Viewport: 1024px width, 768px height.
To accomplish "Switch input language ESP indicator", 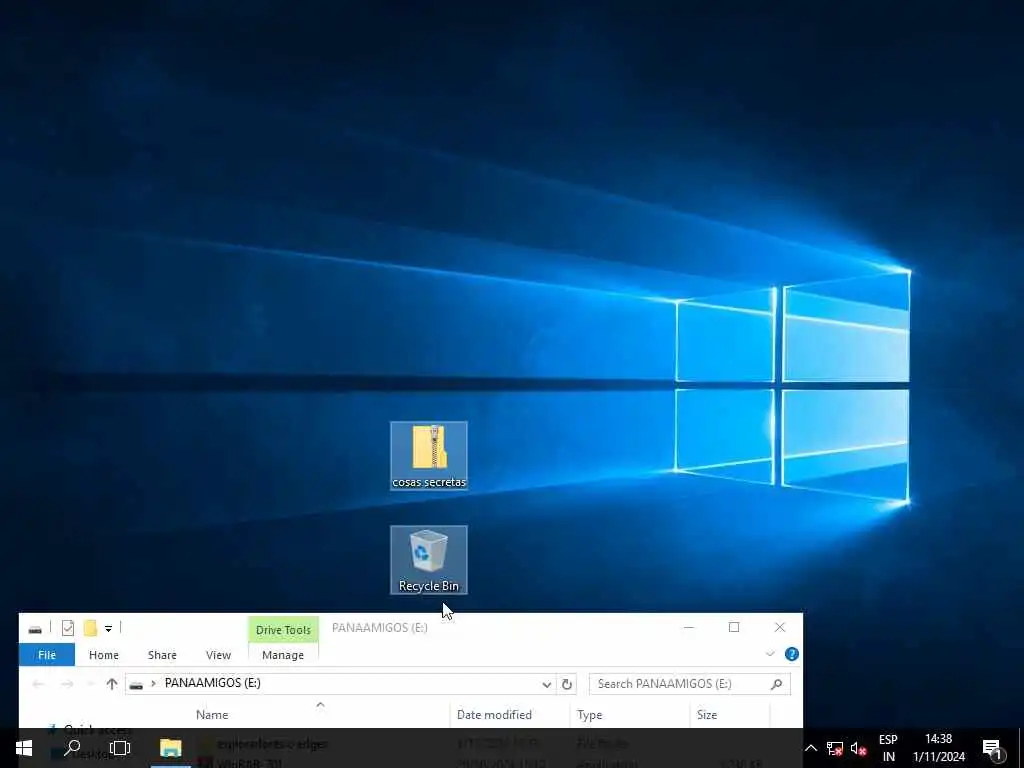I will click(888, 748).
